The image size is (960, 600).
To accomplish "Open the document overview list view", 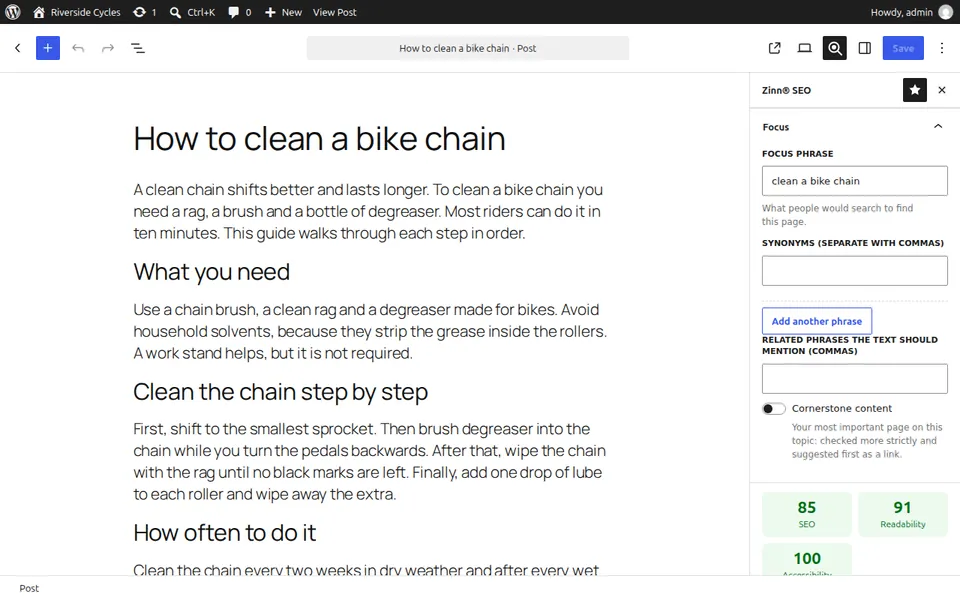I will (x=138, y=48).
